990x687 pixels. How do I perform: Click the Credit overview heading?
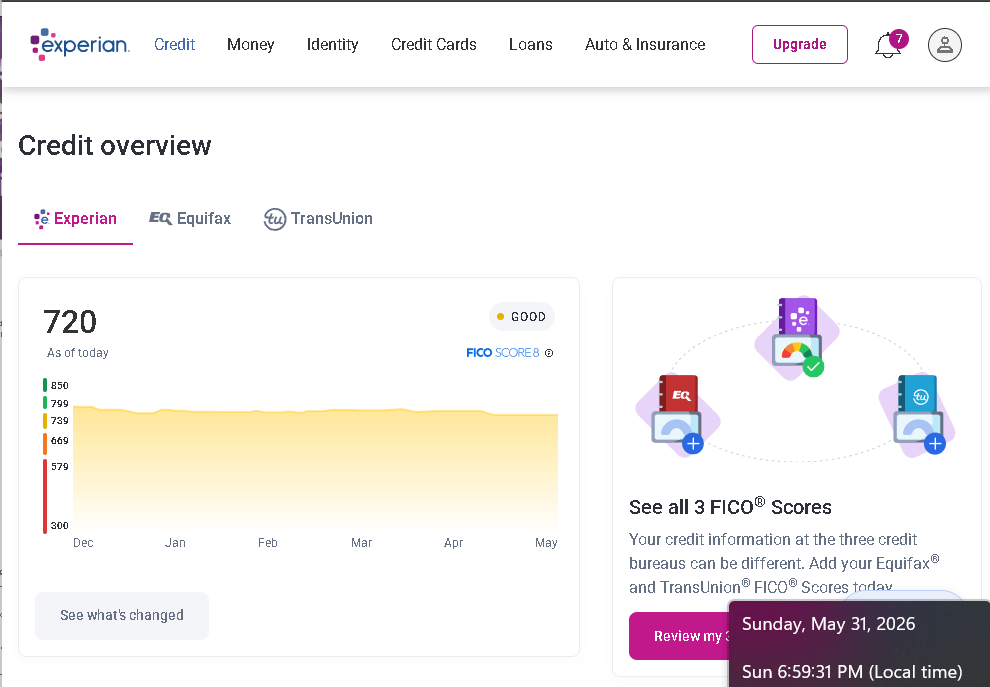click(x=114, y=145)
